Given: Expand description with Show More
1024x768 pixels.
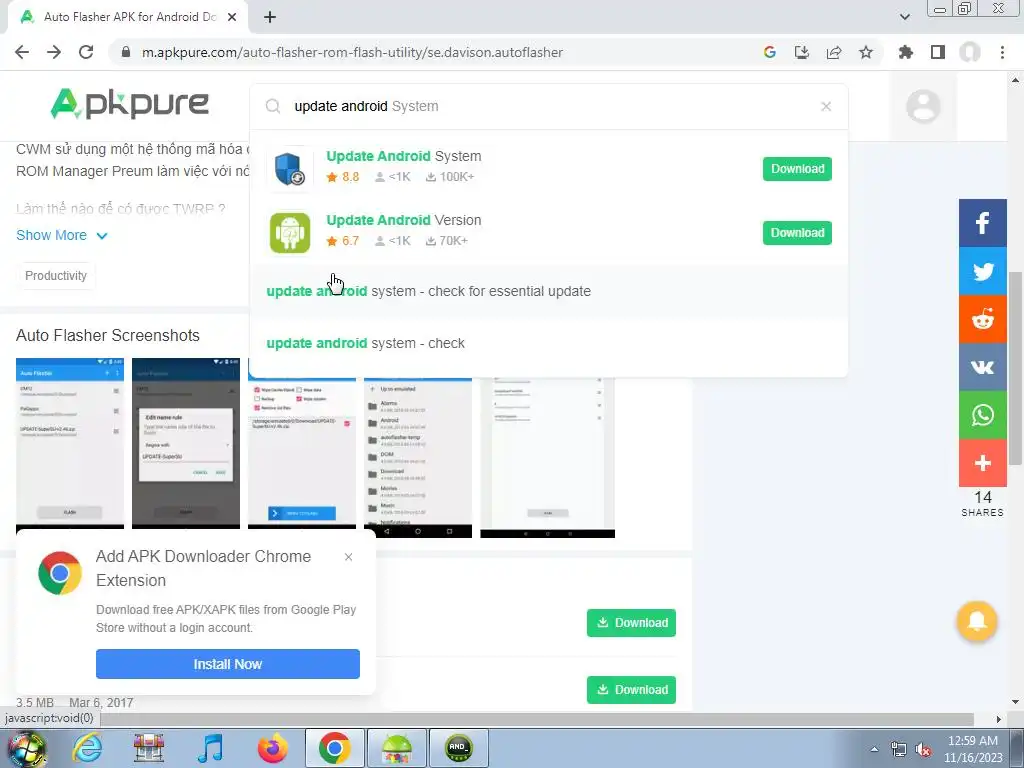Looking at the screenshot, I should click(61, 235).
